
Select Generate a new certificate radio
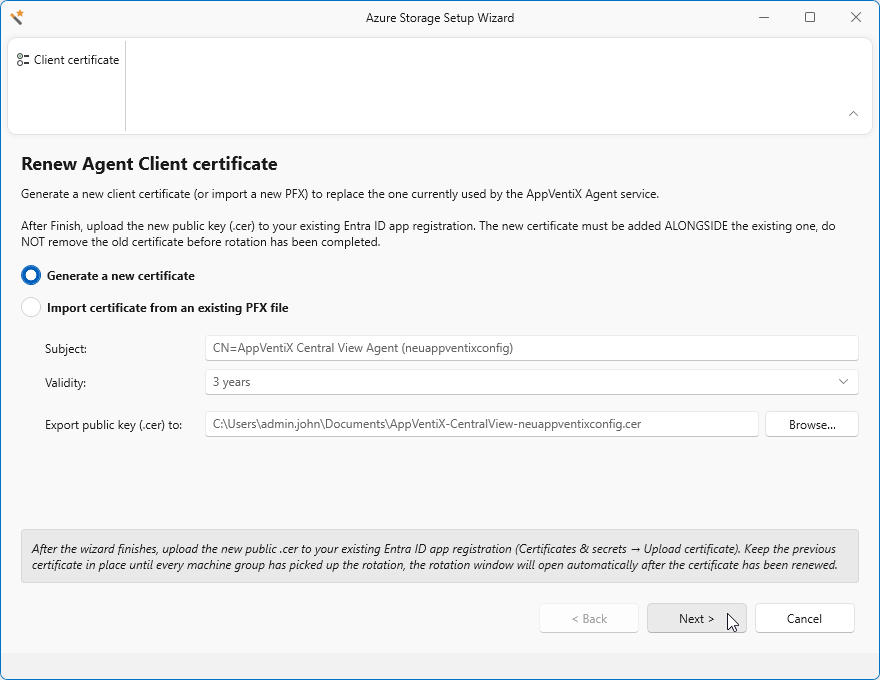point(31,275)
